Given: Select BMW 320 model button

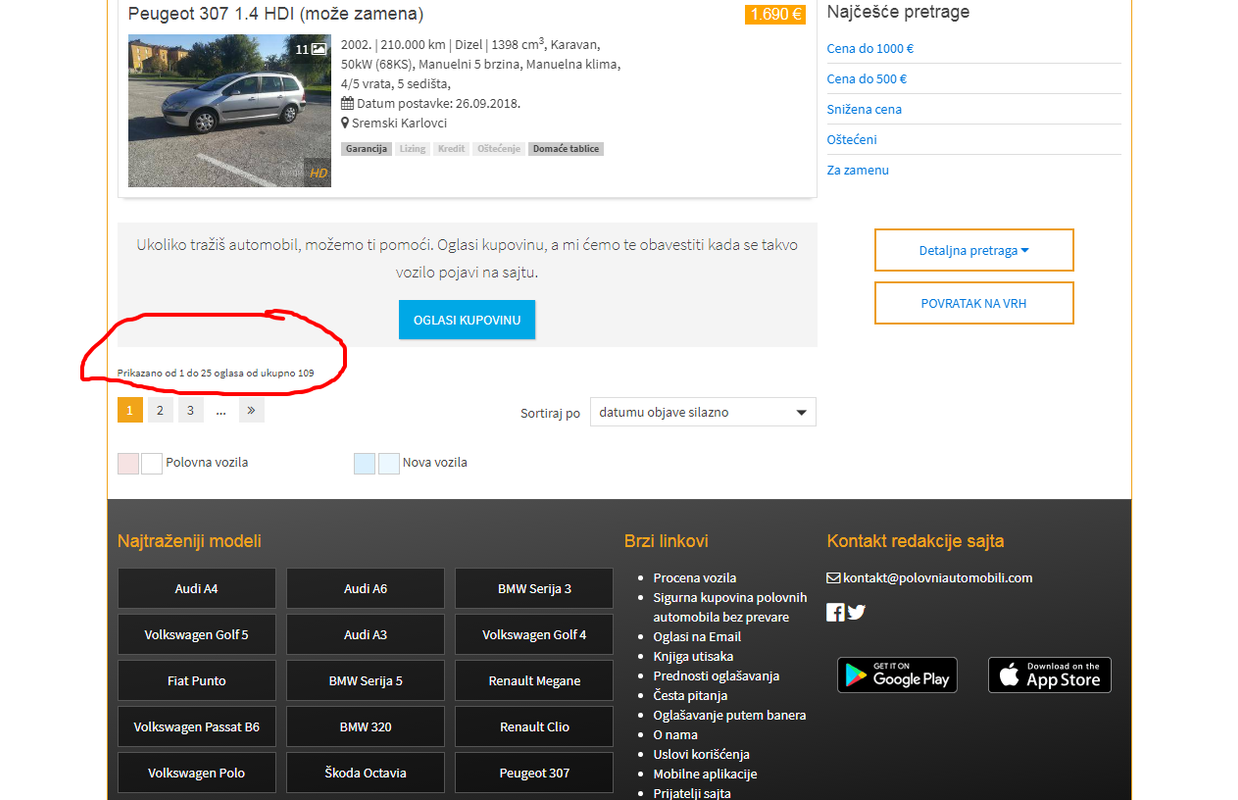Looking at the screenshot, I should click(x=365, y=726).
